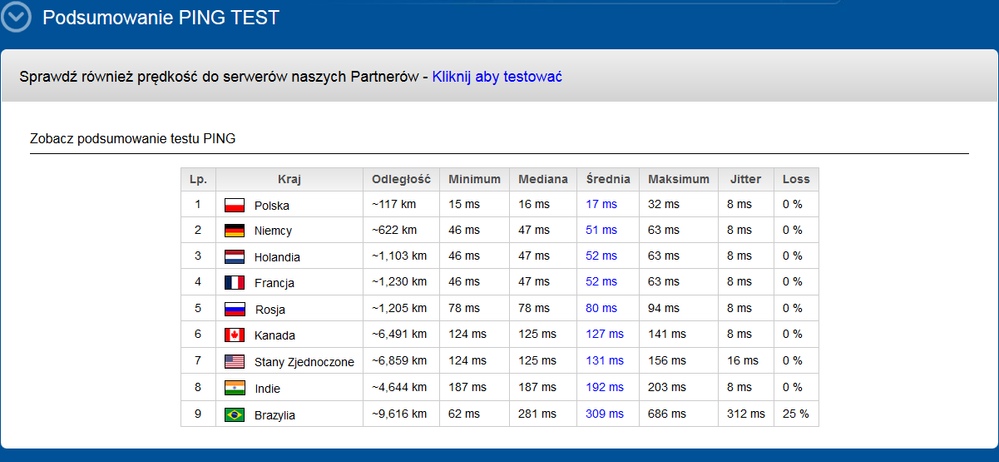Click the Kanada flag icon
999x462 pixels.
click(x=235, y=335)
